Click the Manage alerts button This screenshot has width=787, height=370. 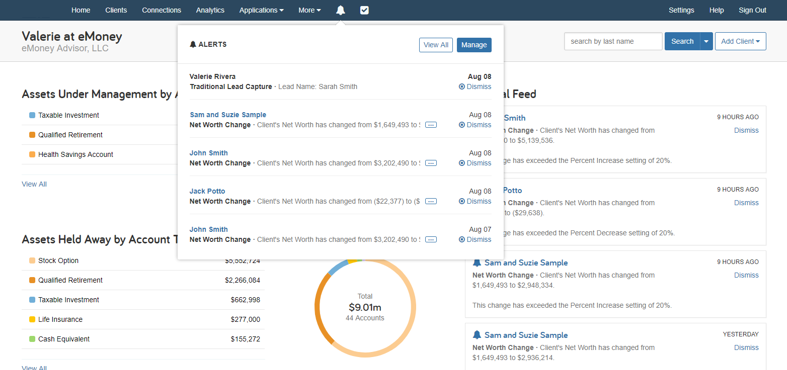[x=474, y=45]
